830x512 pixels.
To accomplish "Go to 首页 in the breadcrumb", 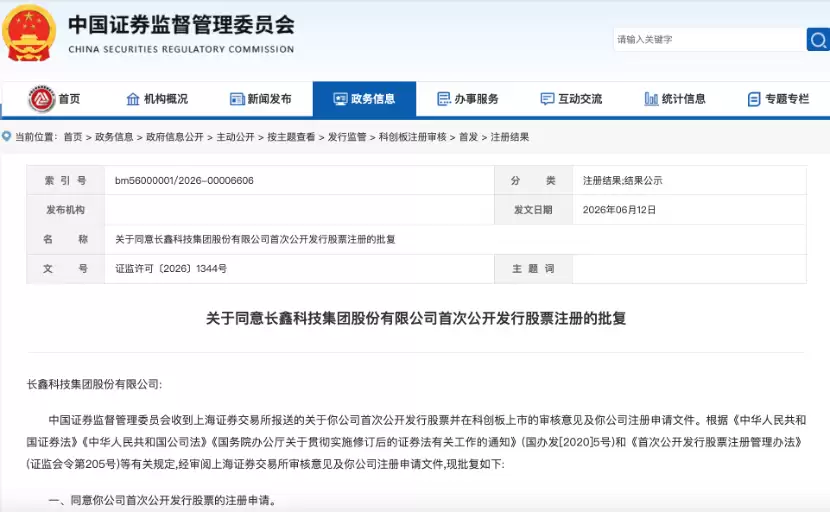I will 73,137.
